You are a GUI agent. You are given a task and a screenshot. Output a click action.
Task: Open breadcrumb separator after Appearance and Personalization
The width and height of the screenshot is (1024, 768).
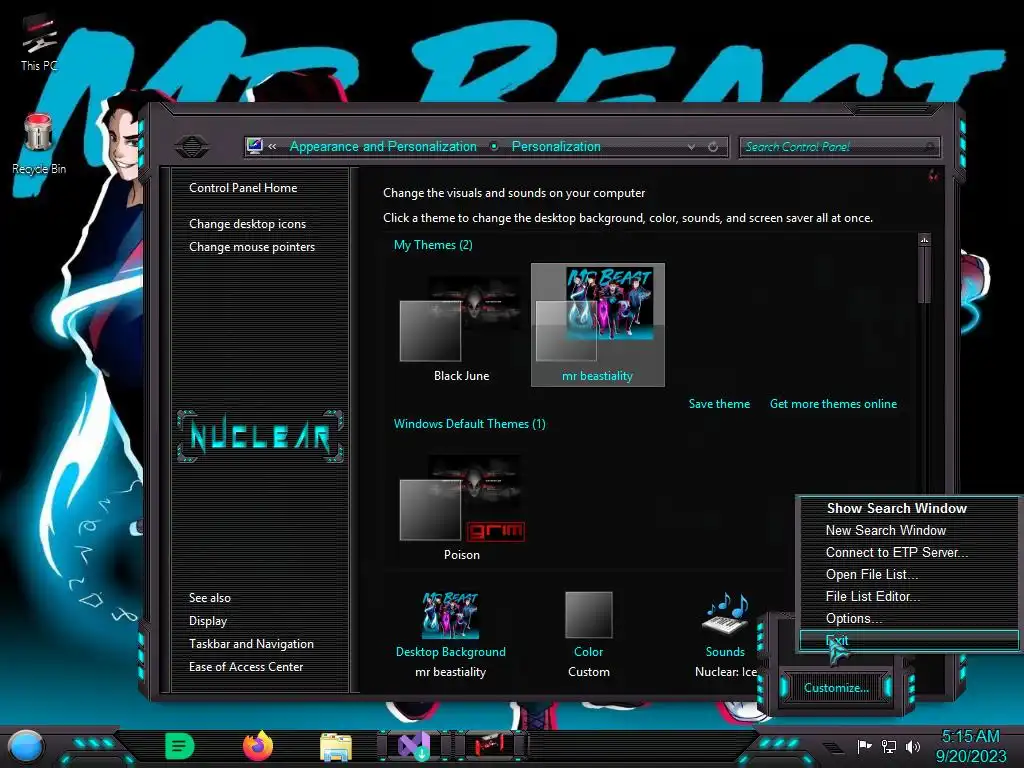click(494, 147)
